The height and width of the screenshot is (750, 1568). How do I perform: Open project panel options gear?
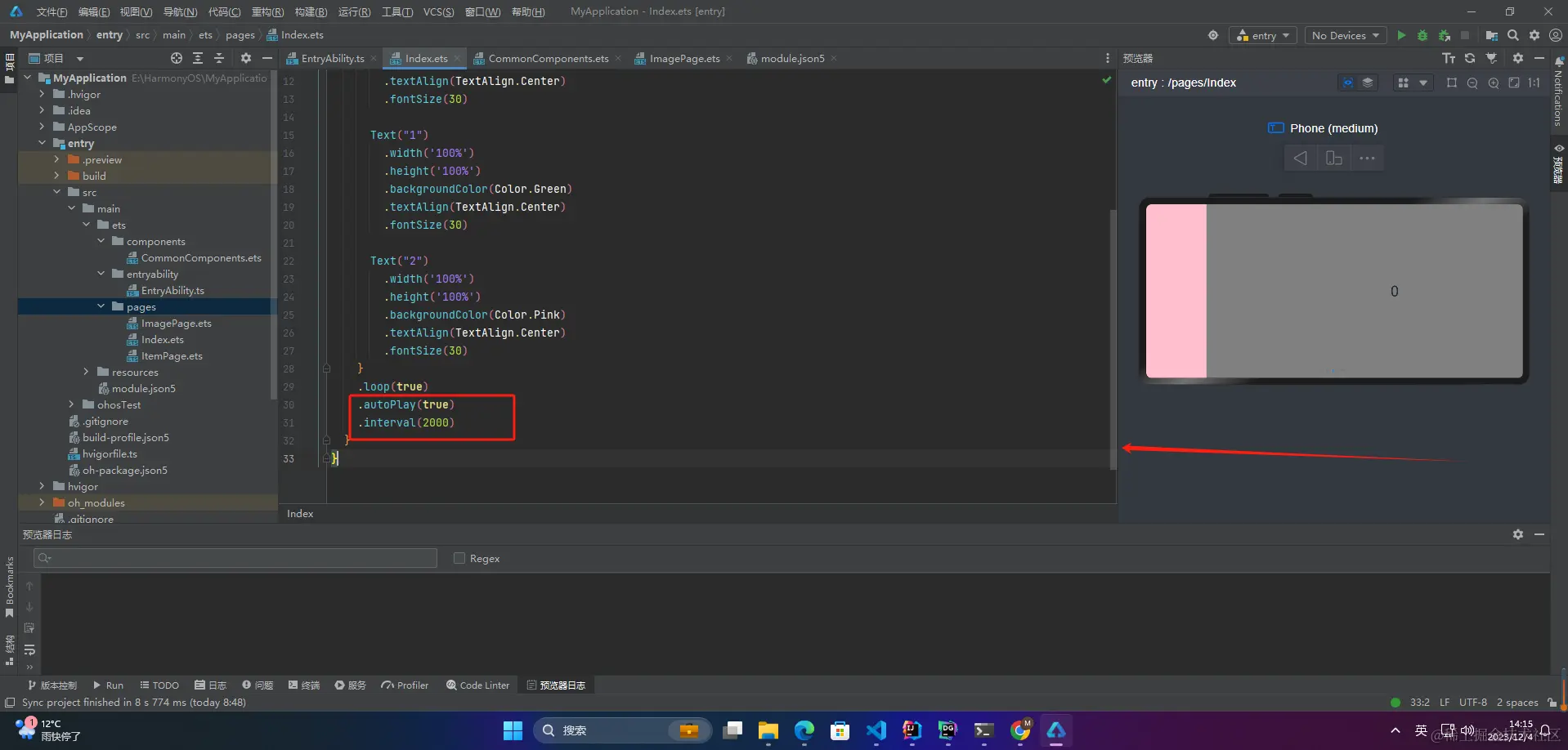(246, 58)
